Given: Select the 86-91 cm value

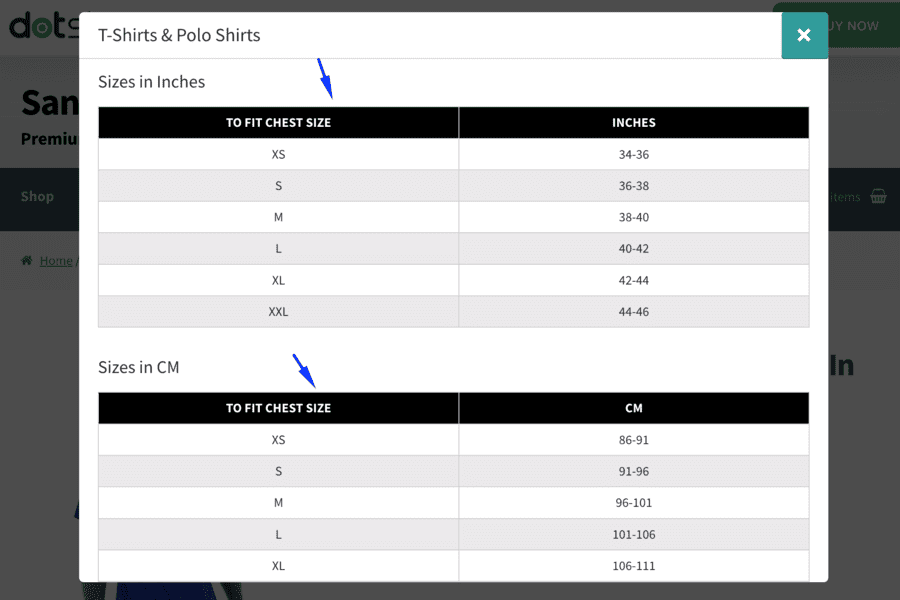Looking at the screenshot, I should (634, 440).
